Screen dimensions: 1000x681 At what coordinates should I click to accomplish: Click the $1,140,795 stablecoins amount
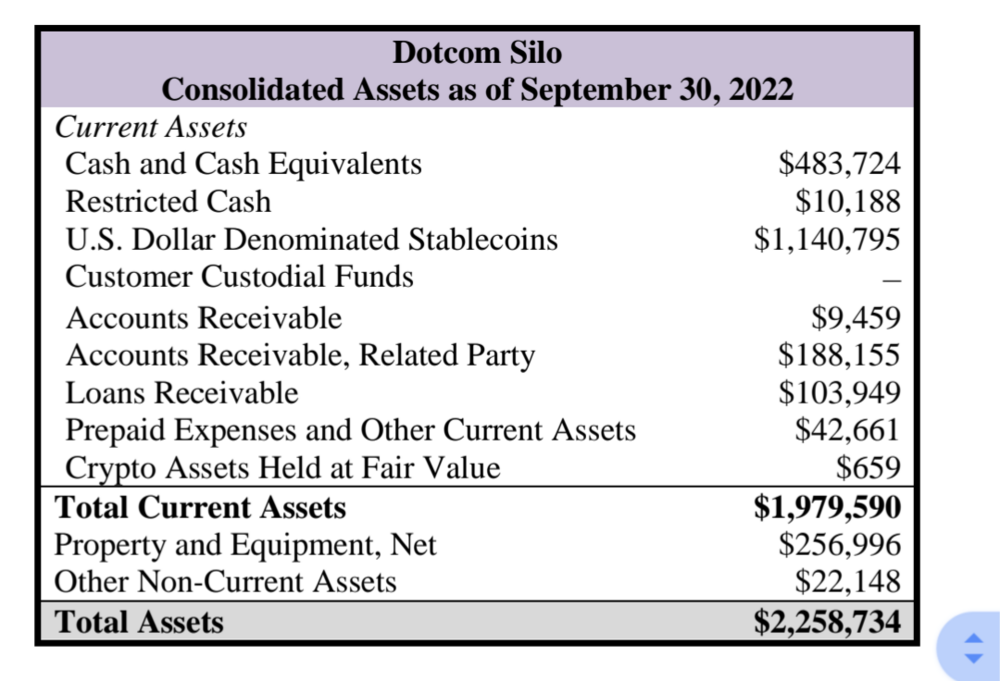(x=827, y=239)
